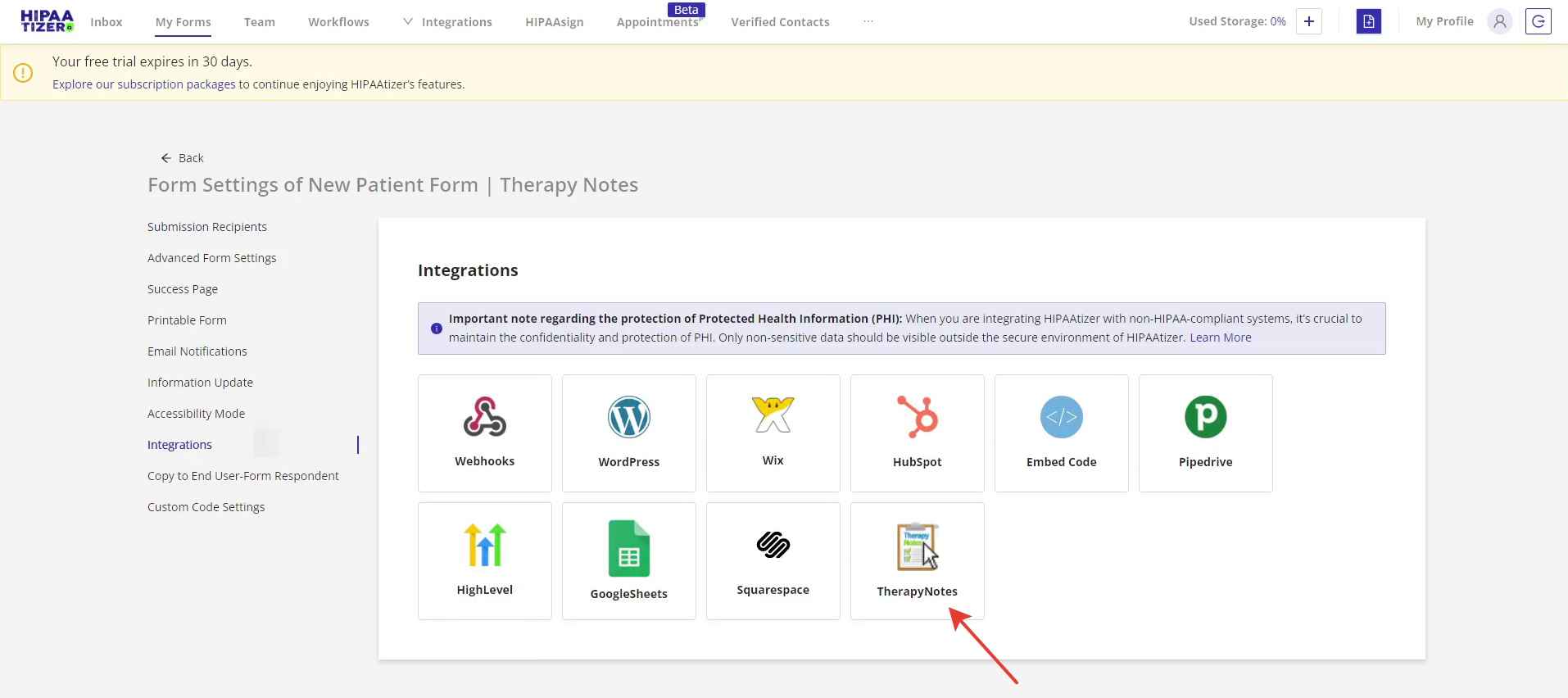Go to Email Notifications settings

coord(197,351)
